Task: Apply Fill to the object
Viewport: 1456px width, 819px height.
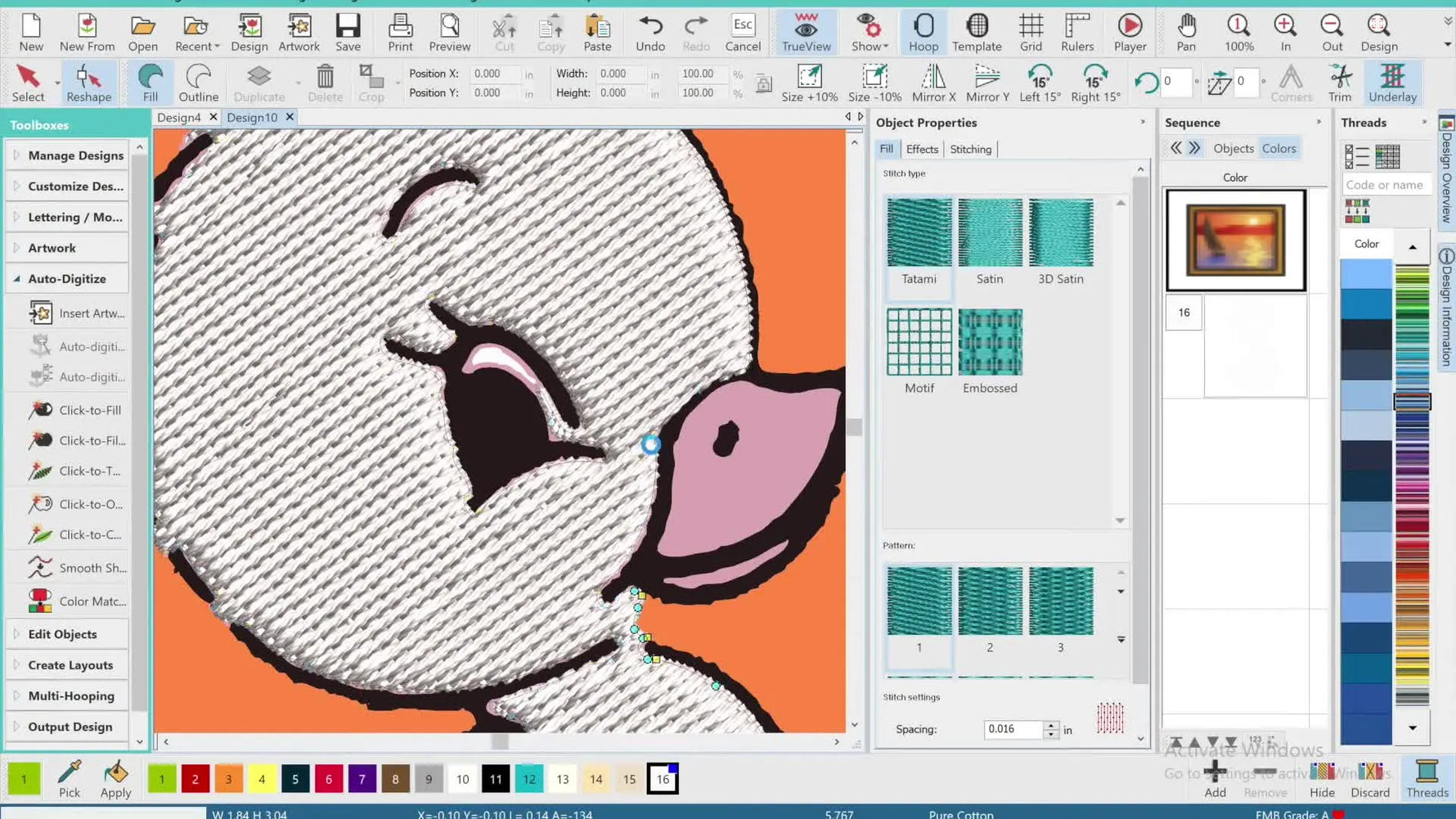Action: (150, 83)
